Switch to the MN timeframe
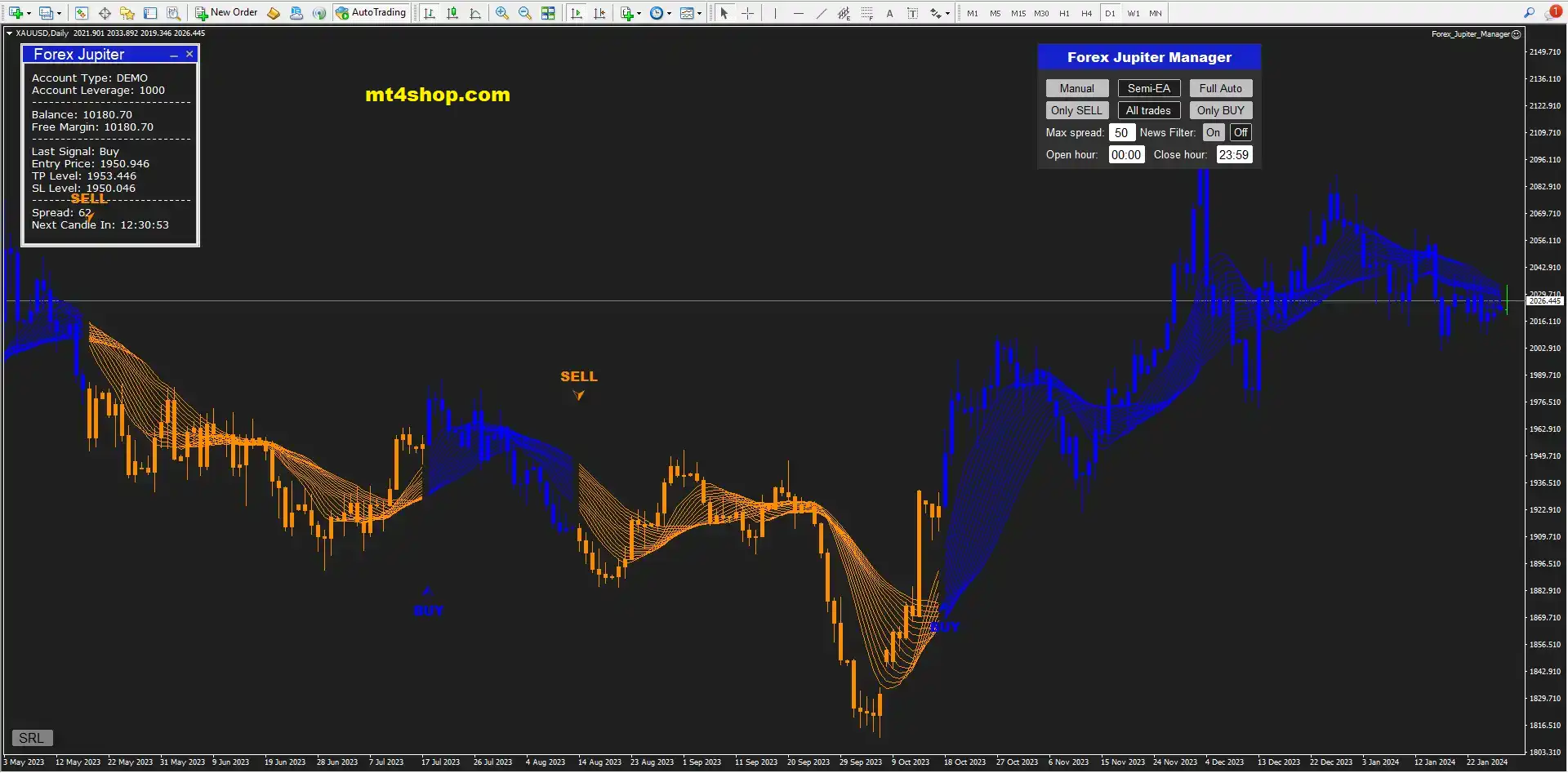The image size is (1568, 773). 1156,13
